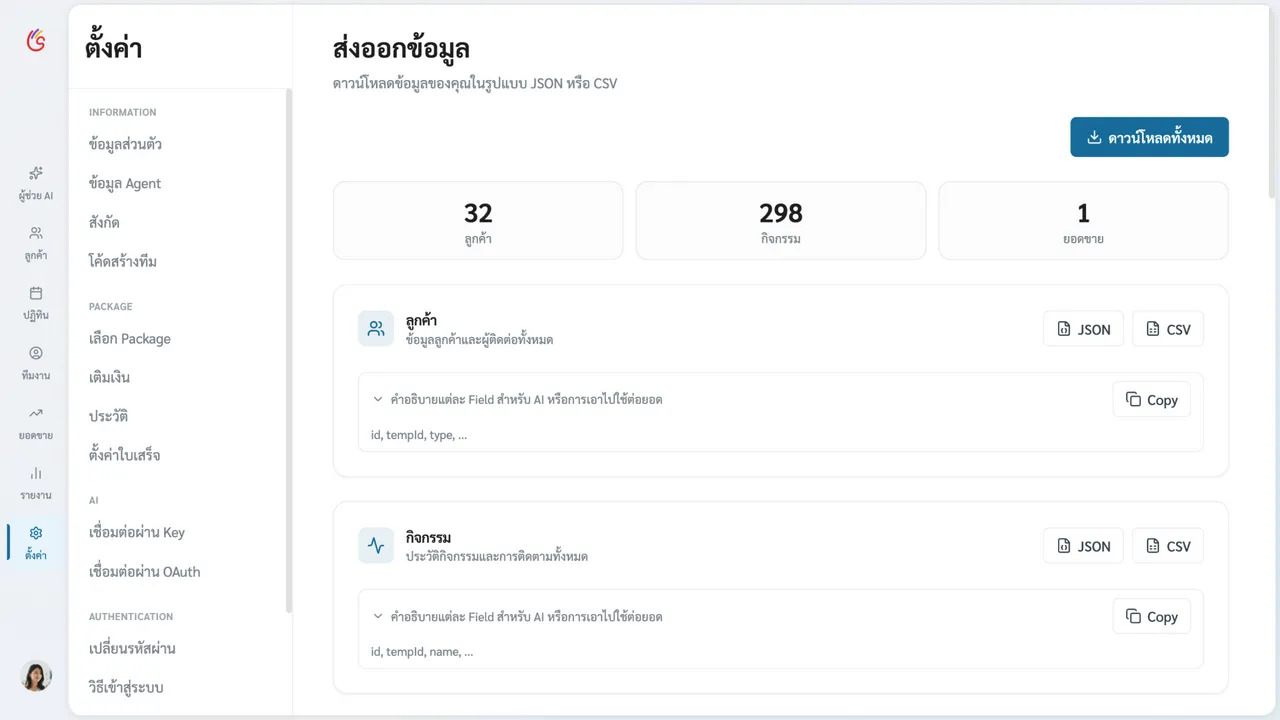1280x720 pixels.
Task: Export กิจกรรม data as CSV
Action: point(1168,546)
